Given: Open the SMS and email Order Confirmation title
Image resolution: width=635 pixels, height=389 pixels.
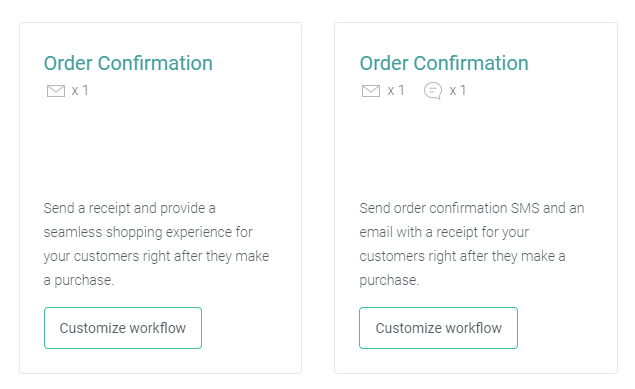Looking at the screenshot, I should coord(444,63).
